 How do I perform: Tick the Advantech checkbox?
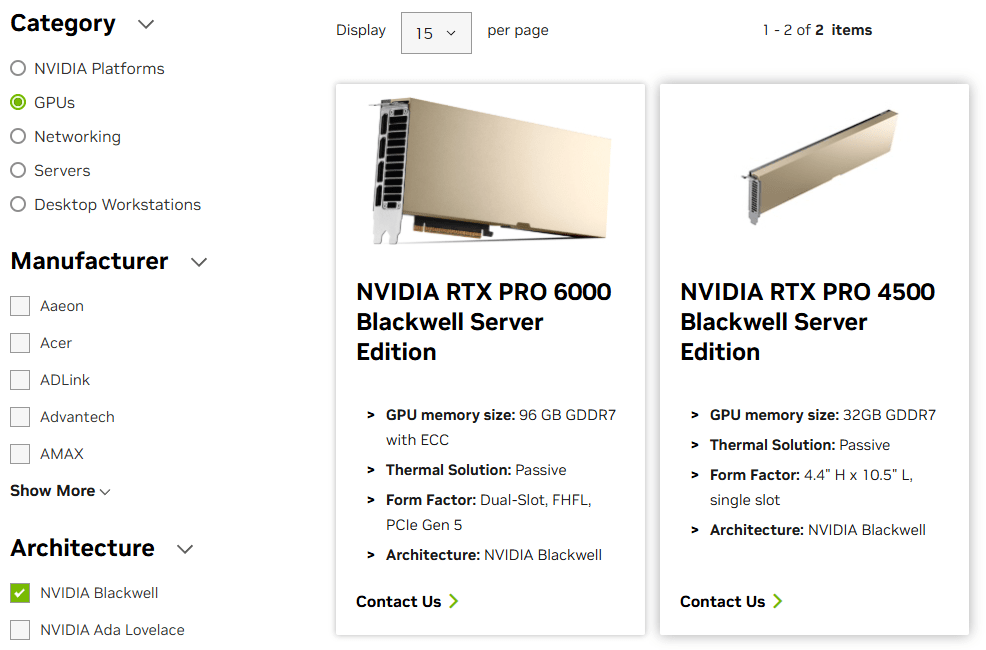tap(20, 417)
